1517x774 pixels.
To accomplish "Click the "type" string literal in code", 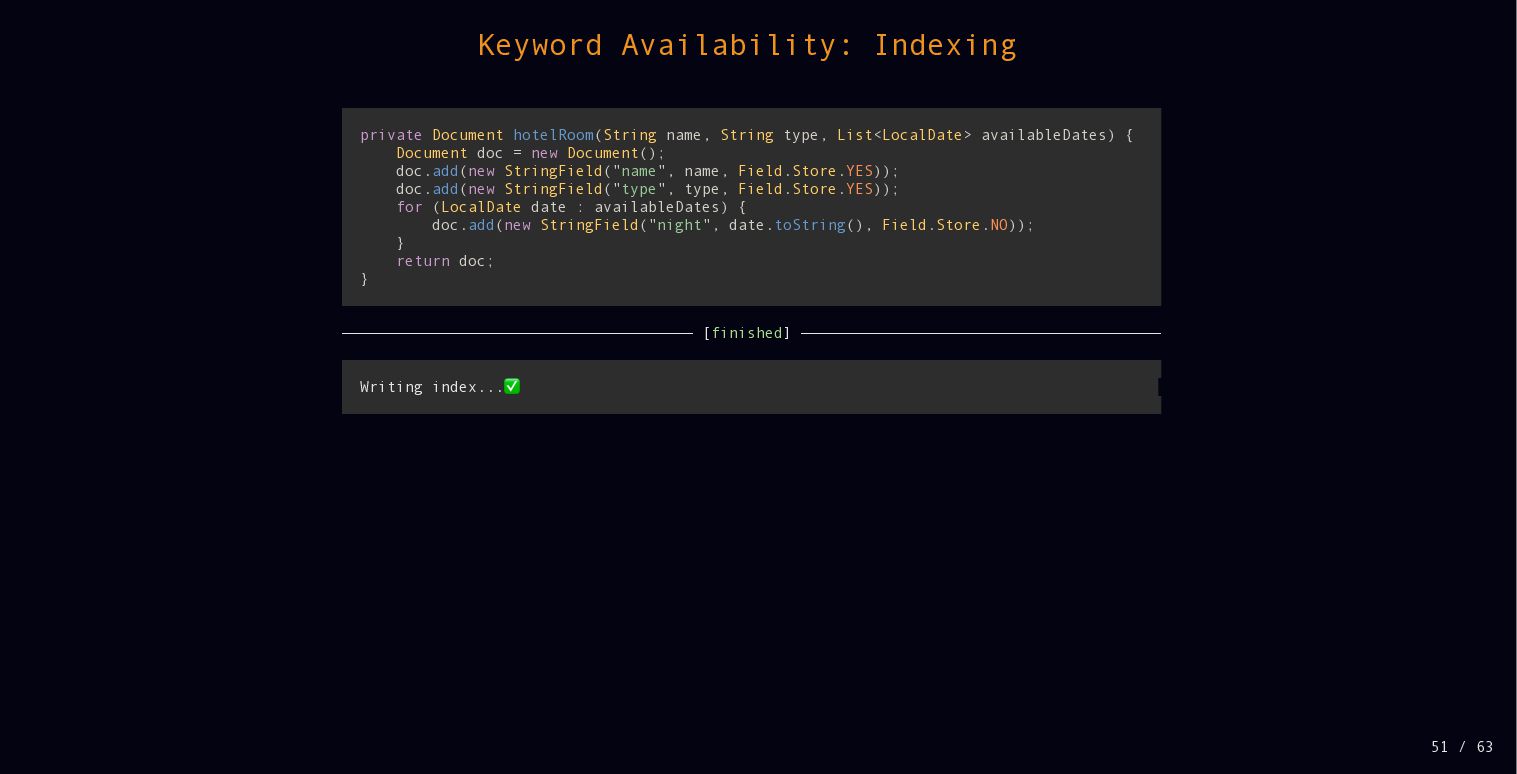I will 640,189.
